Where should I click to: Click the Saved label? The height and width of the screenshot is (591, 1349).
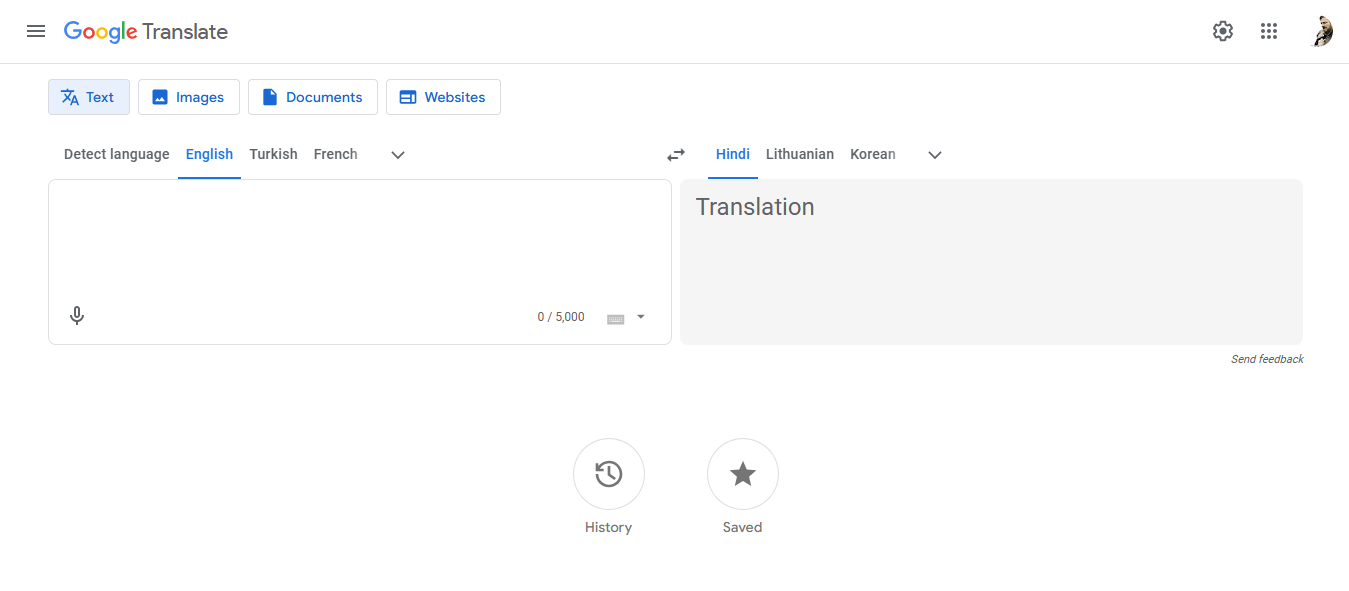pos(743,527)
